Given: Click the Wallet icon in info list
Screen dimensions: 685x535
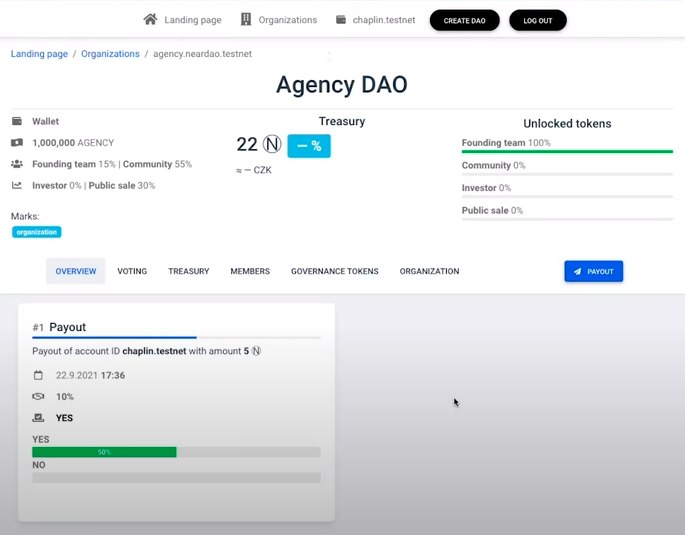Looking at the screenshot, I should (x=17, y=121).
